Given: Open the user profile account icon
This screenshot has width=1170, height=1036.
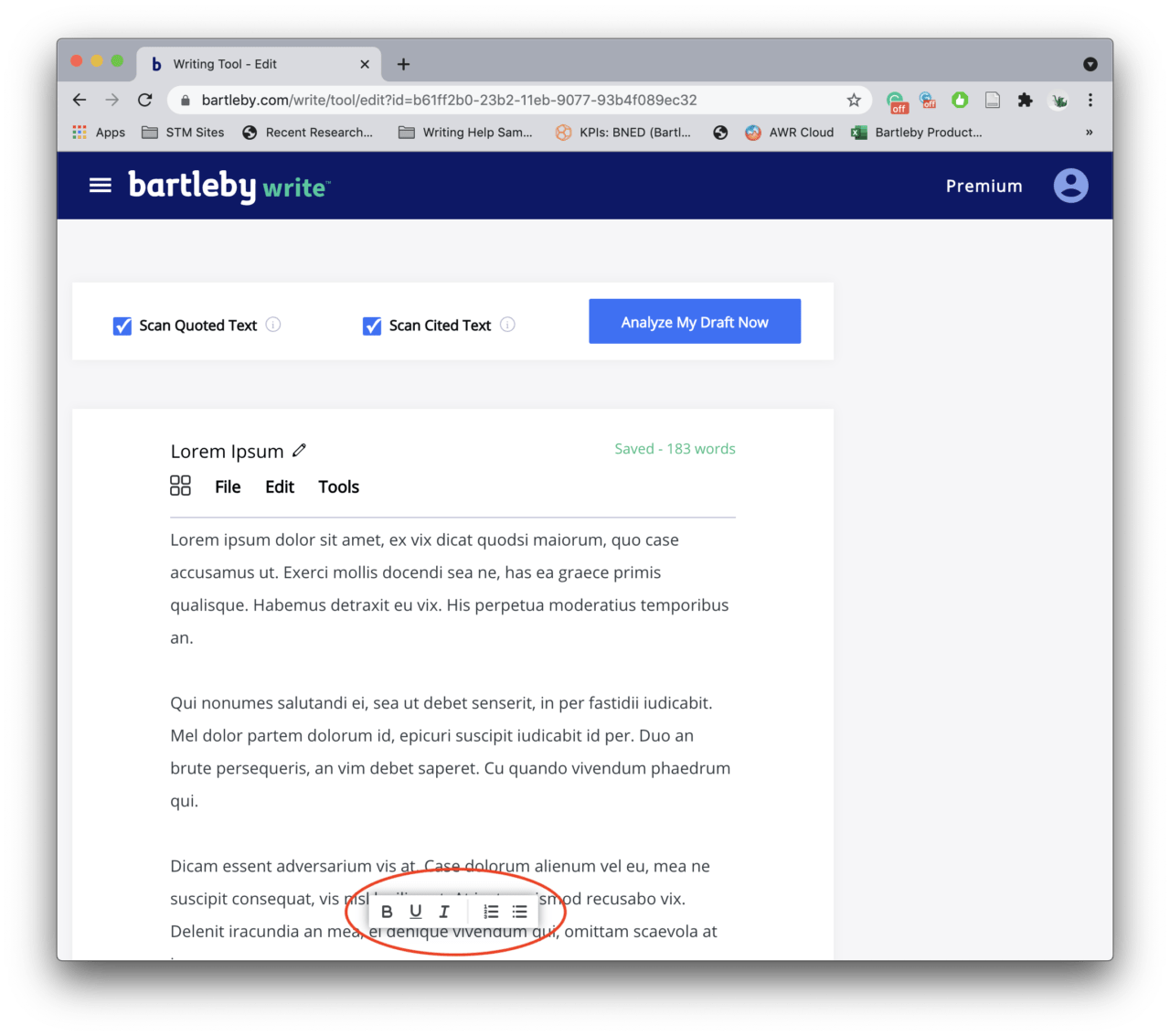Looking at the screenshot, I should pos(1070,185).
